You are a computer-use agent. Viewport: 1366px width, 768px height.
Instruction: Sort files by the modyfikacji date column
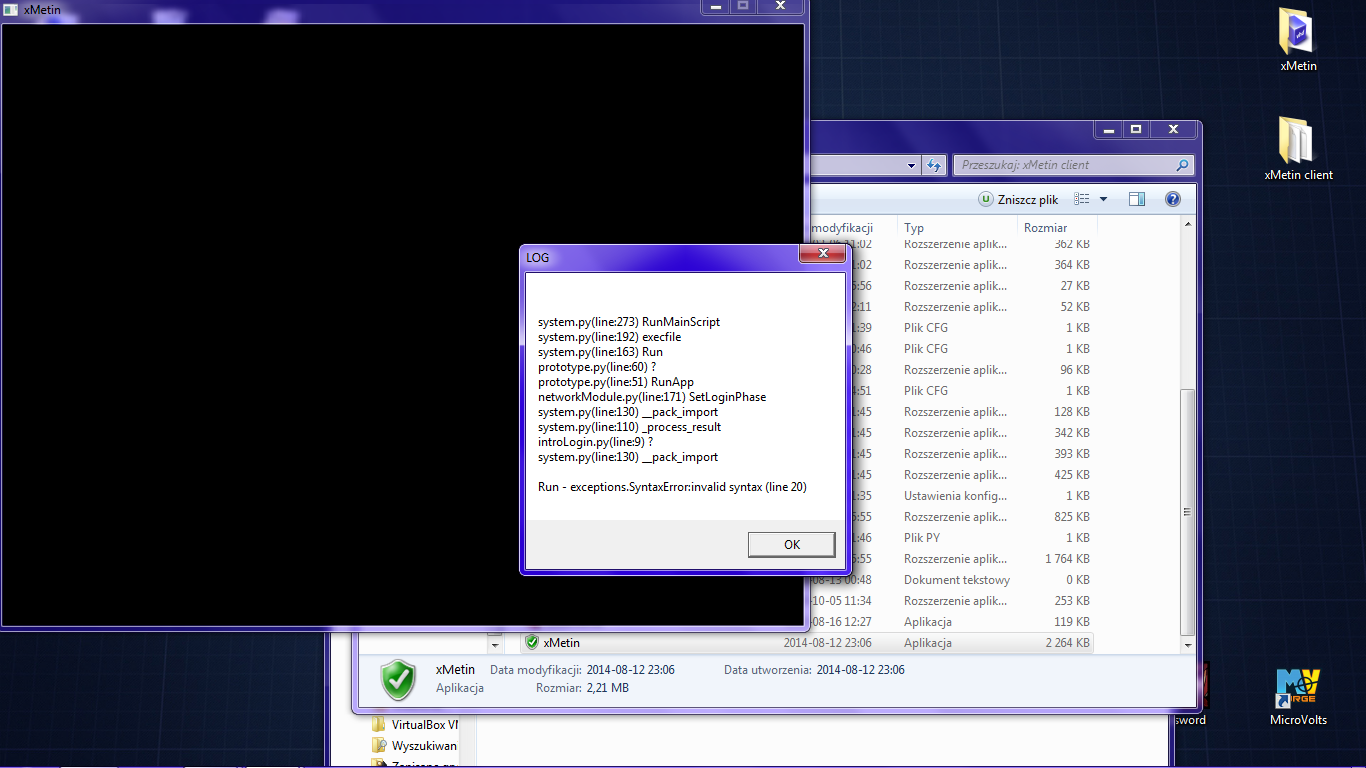pyautogui.click(x=852, y=228)
